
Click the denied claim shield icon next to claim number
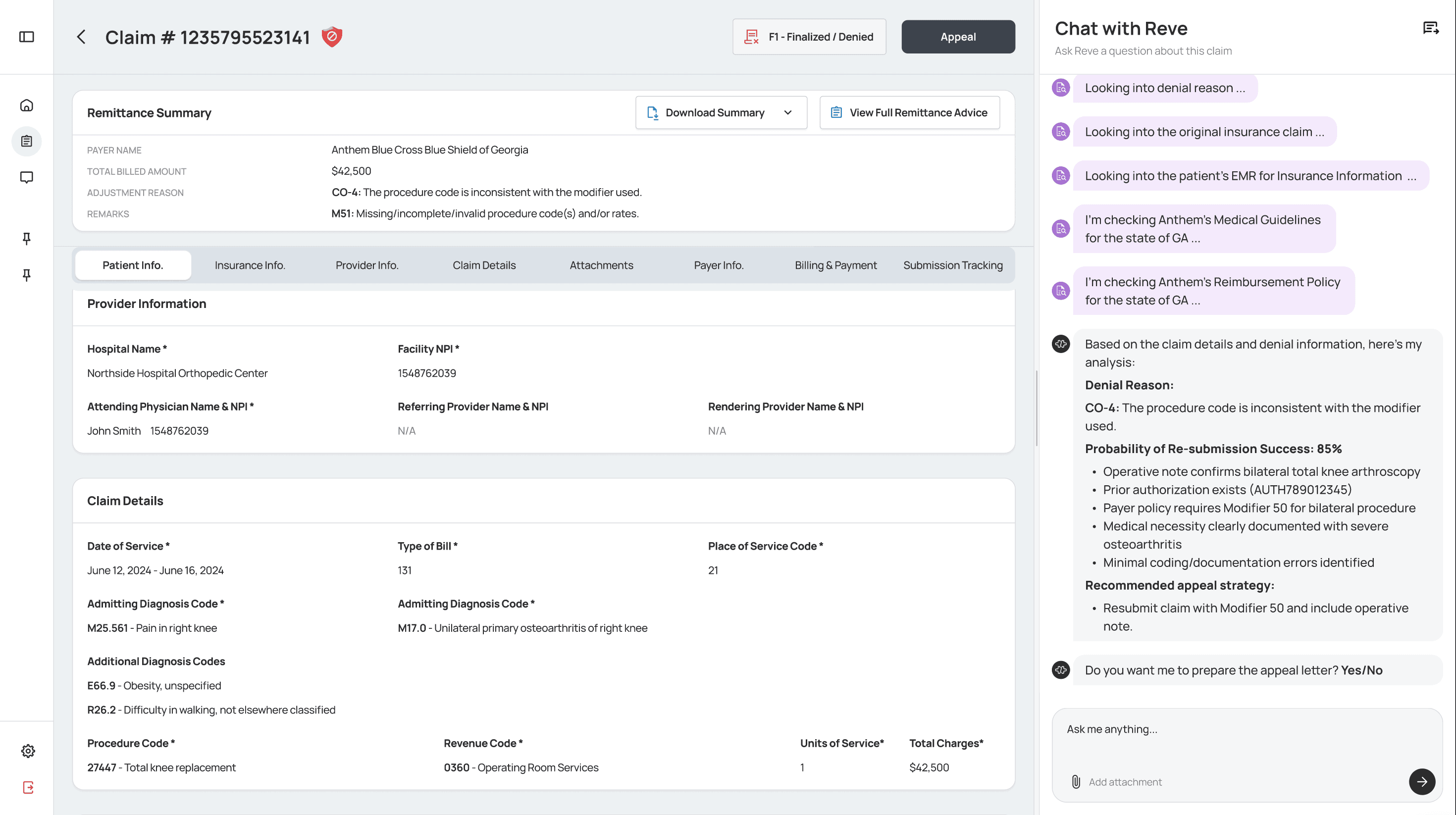click(332, 36)
